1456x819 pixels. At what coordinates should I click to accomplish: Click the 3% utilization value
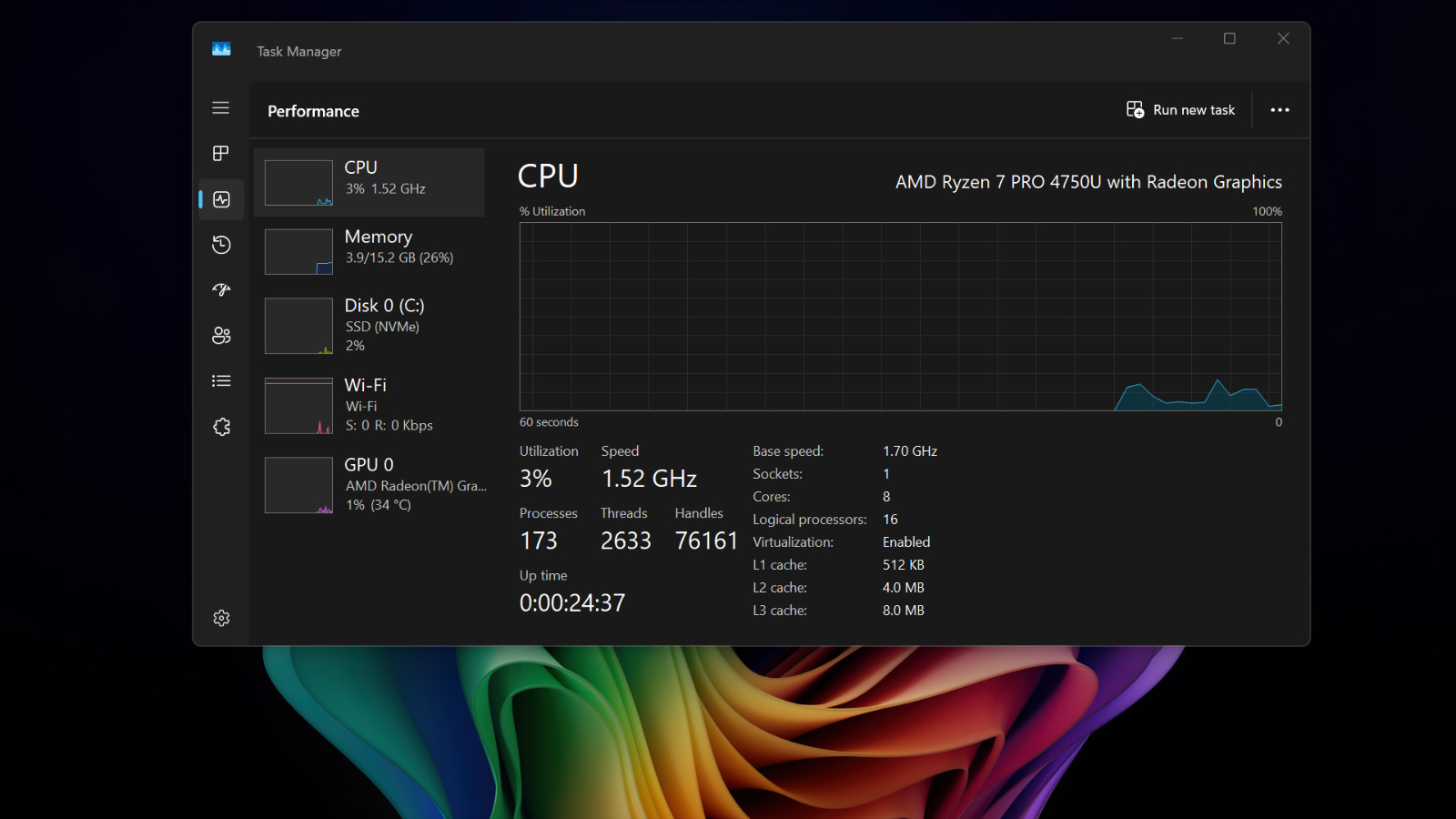click(535, 479)
